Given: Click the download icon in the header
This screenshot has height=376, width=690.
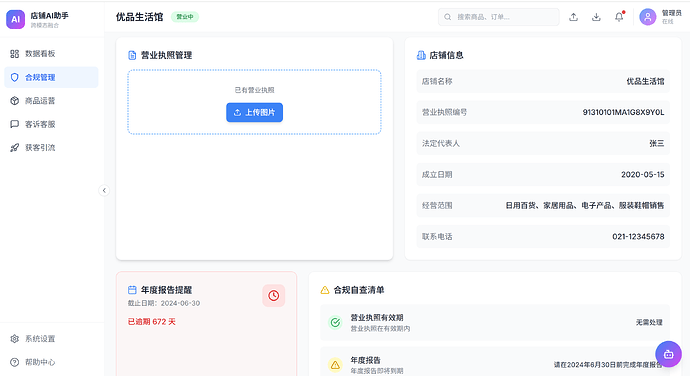Looking at the screenshot, I should point(596,17).
